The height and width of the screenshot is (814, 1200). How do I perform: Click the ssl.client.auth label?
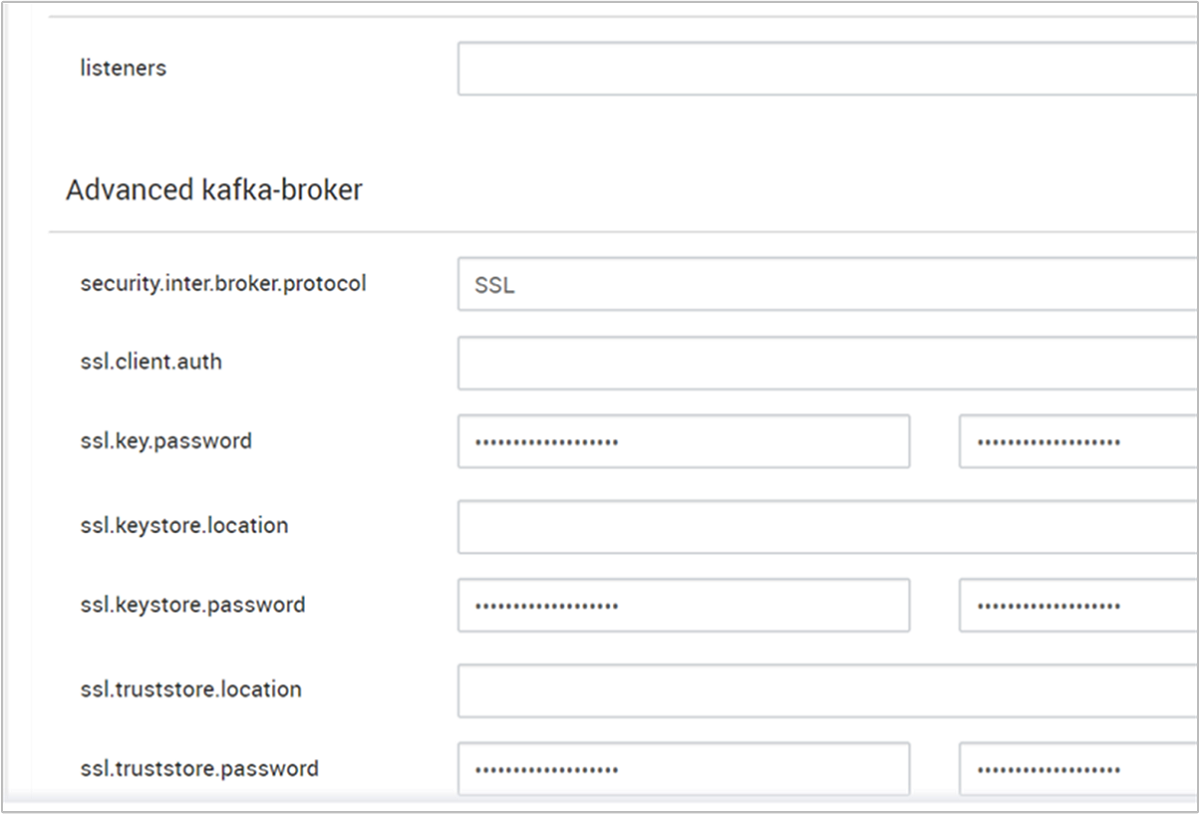150,362
